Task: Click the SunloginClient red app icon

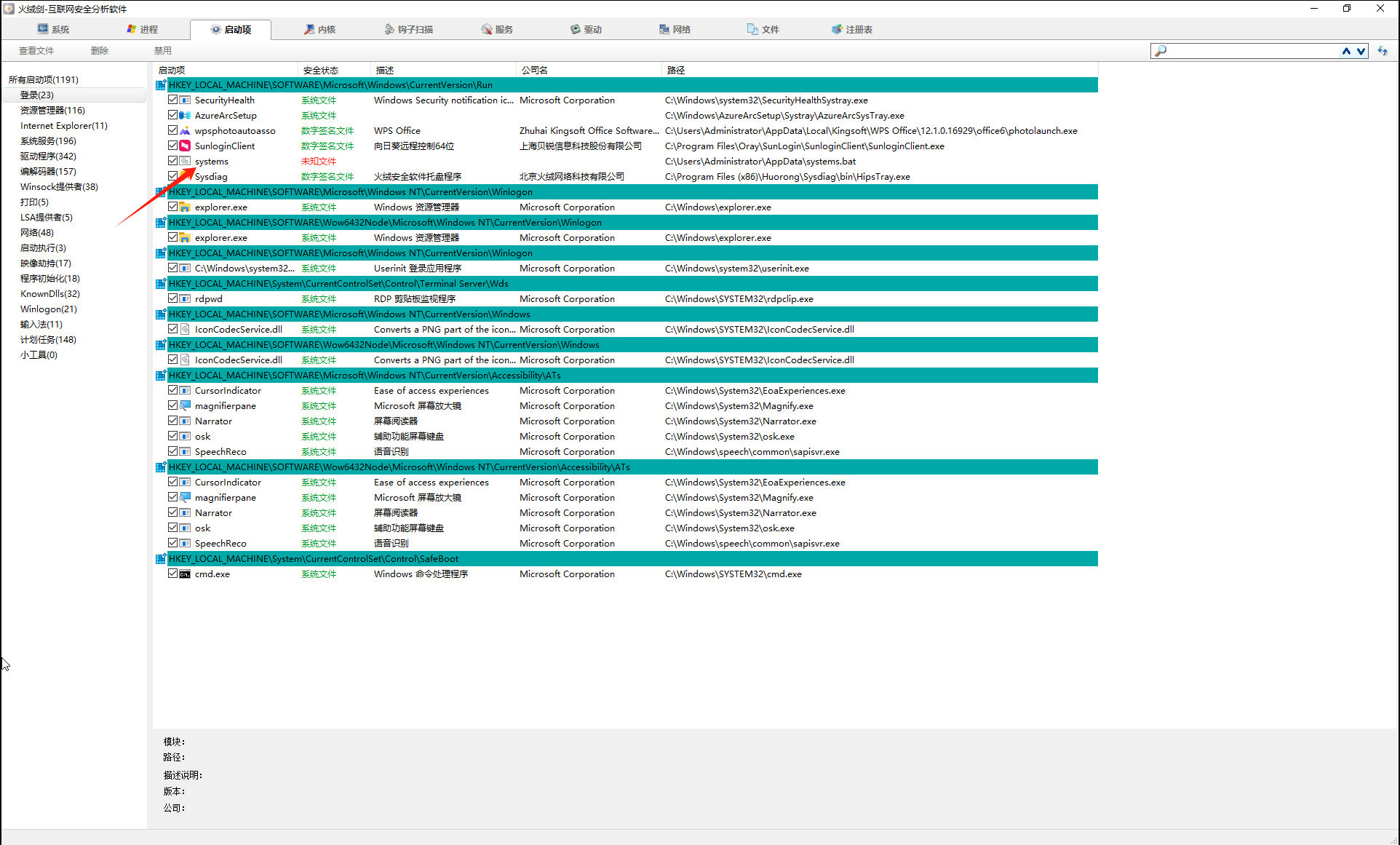Action: (185, 146)
